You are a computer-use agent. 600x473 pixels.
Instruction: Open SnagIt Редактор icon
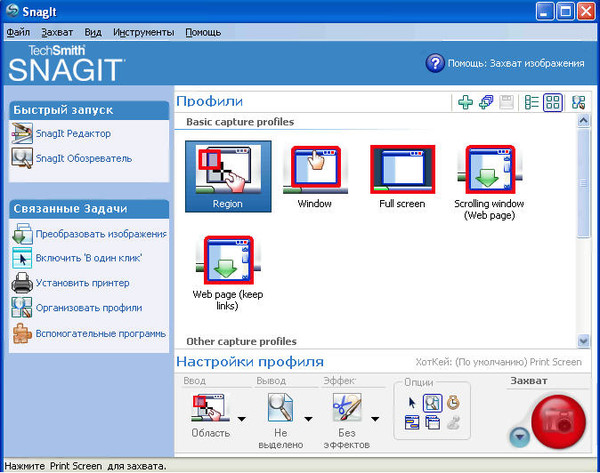[x=22, y=133]
